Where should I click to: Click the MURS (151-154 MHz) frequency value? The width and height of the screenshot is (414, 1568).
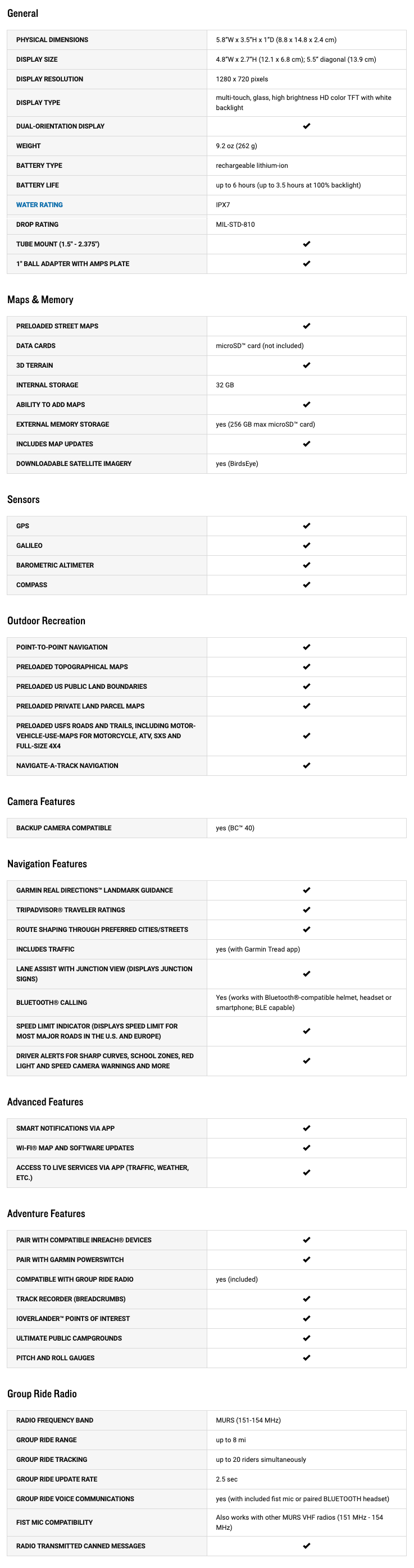248,1420
